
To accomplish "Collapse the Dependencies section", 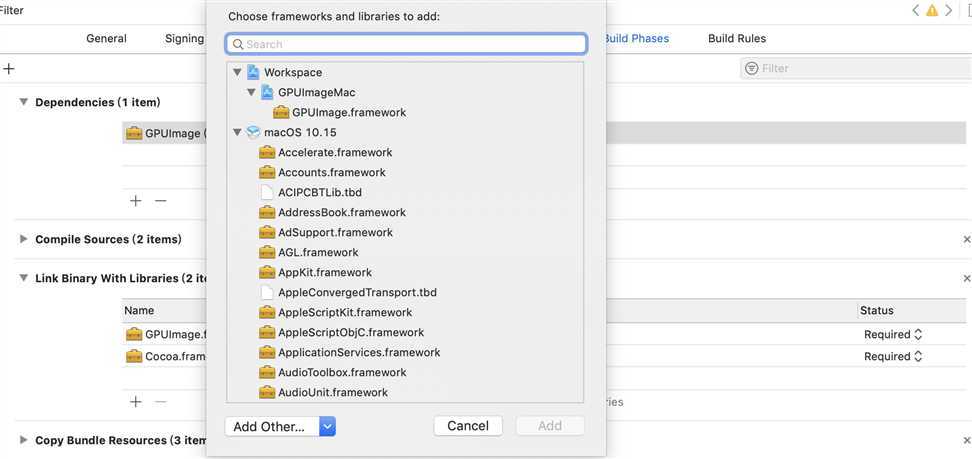I will (x=24, y=102).
